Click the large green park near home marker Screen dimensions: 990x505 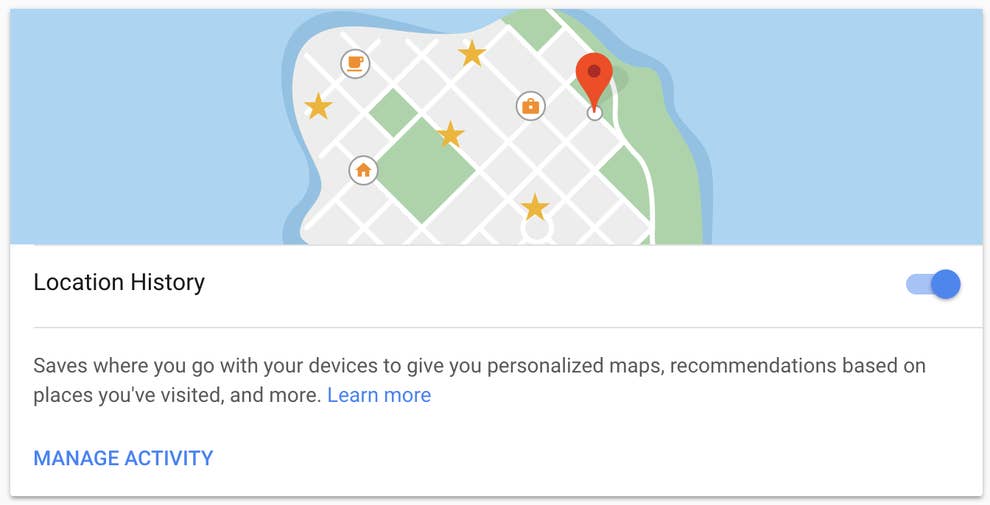click(x=425, y=170)
